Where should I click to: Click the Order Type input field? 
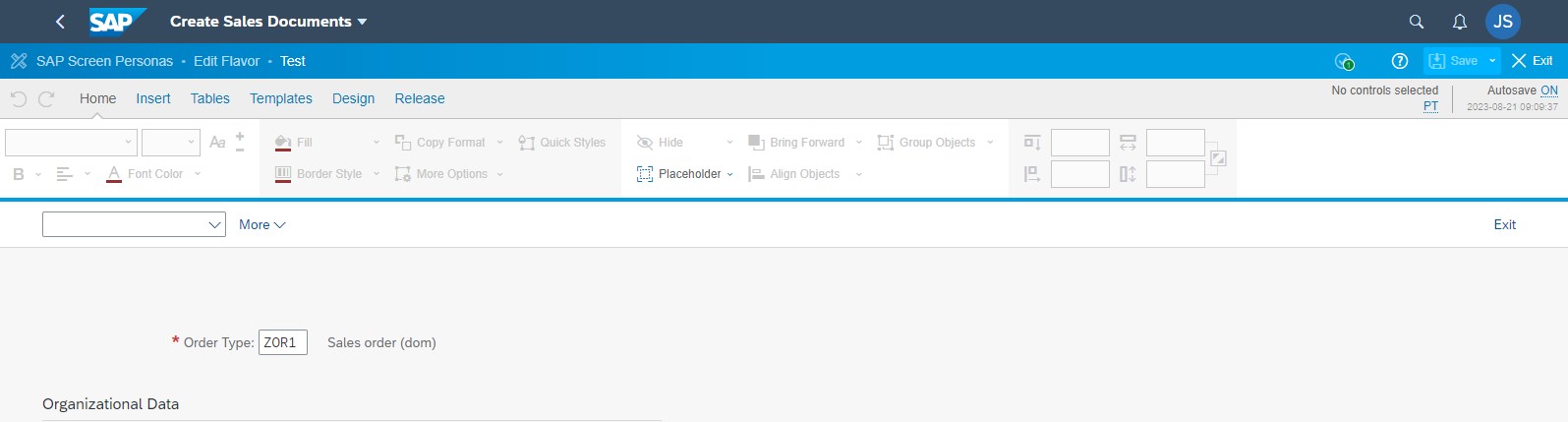tap(282, 342)
